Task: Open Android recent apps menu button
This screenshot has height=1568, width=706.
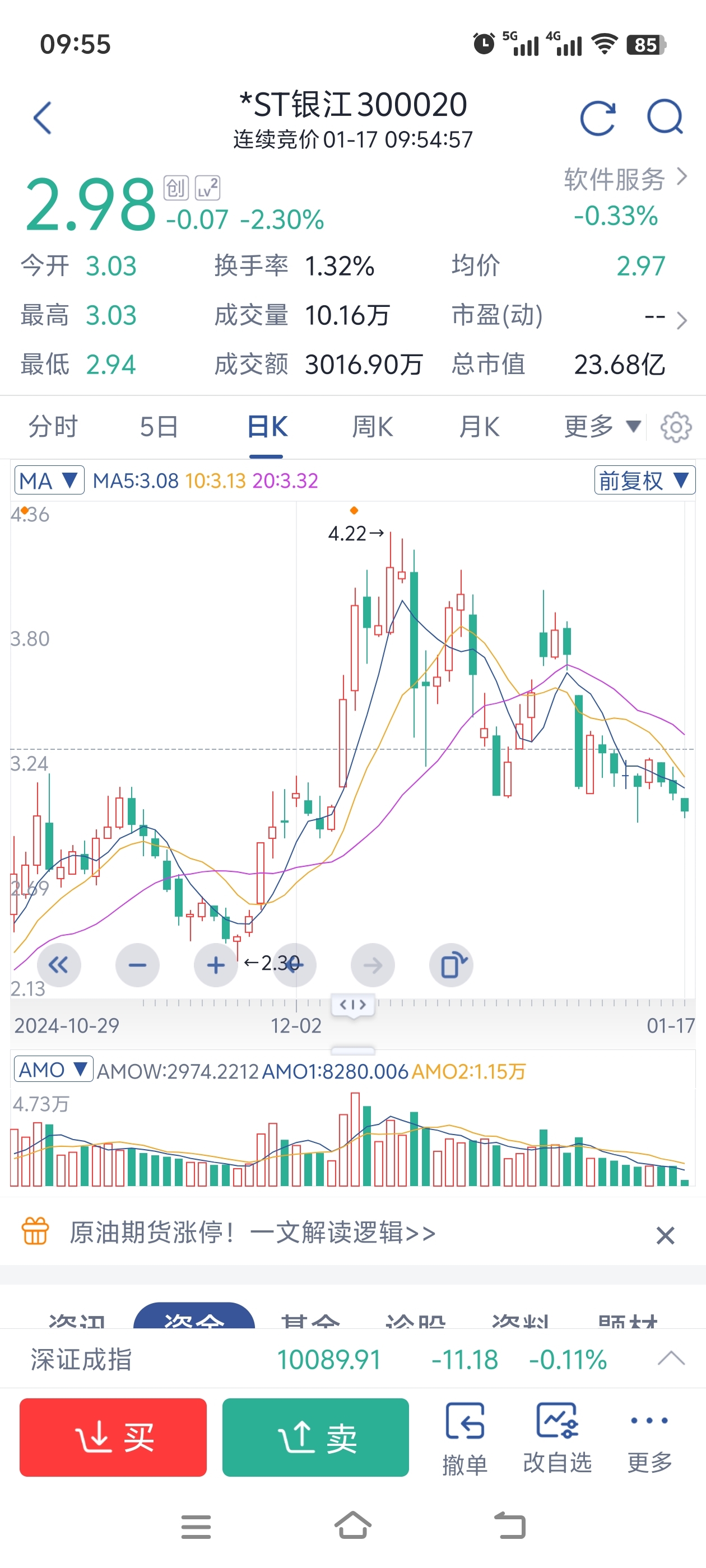Action: click(x=196, y=1527)
